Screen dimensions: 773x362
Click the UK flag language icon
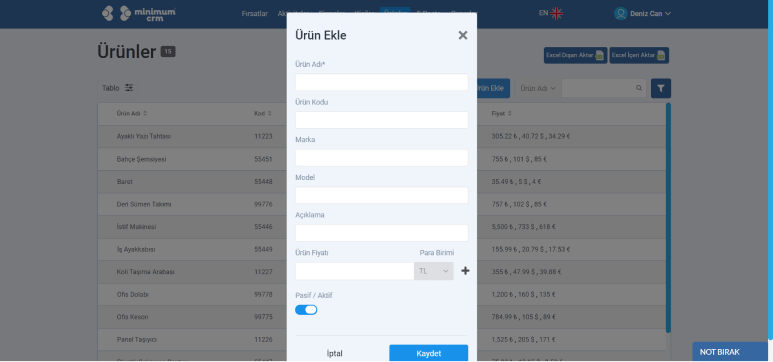click(x=557, y=13)
